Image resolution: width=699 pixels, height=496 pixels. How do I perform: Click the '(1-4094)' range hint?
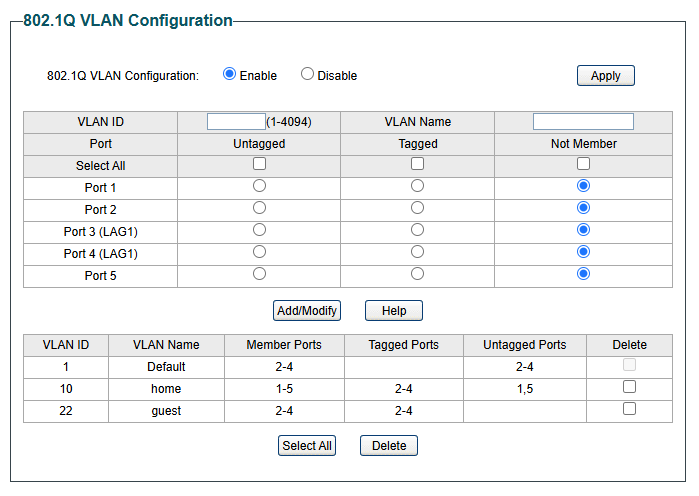(x=289, y=122)
